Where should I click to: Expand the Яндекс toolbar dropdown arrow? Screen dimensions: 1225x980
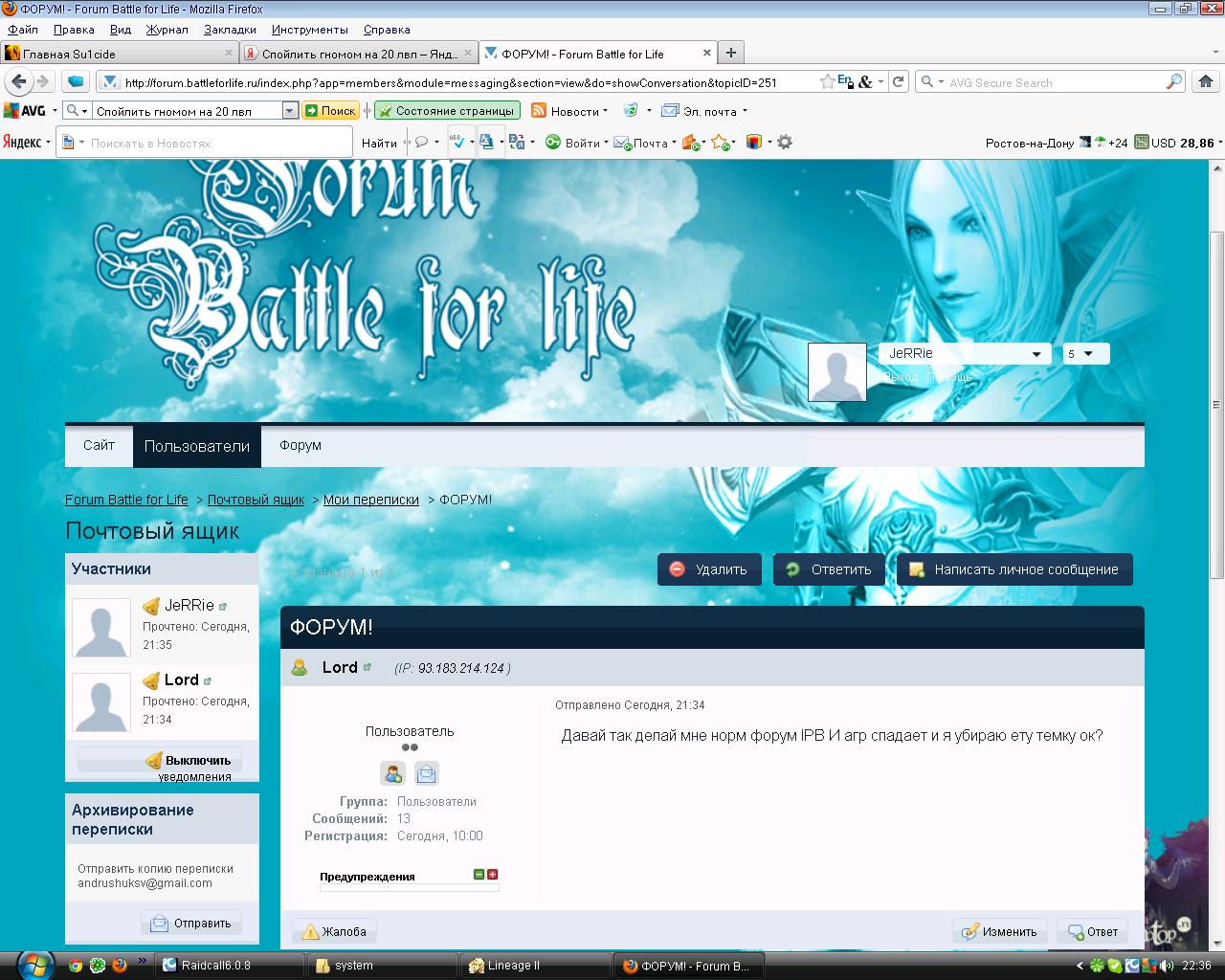49,143
